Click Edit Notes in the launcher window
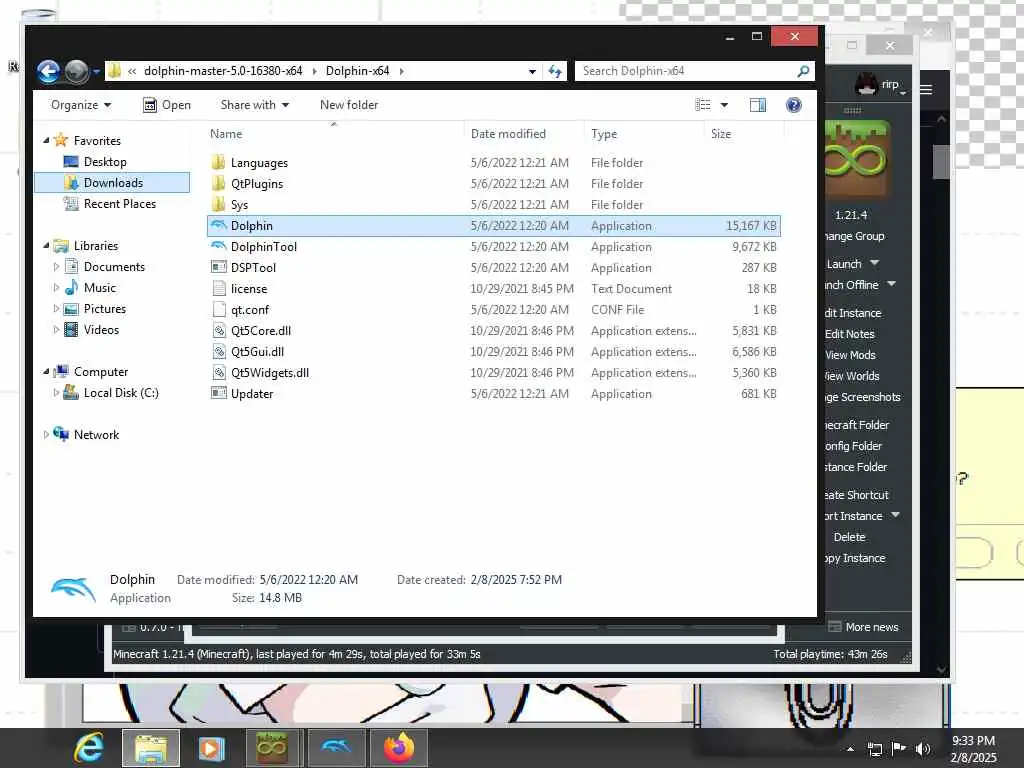This screenshot has height=768, width=1024. (x=849, y=334)
